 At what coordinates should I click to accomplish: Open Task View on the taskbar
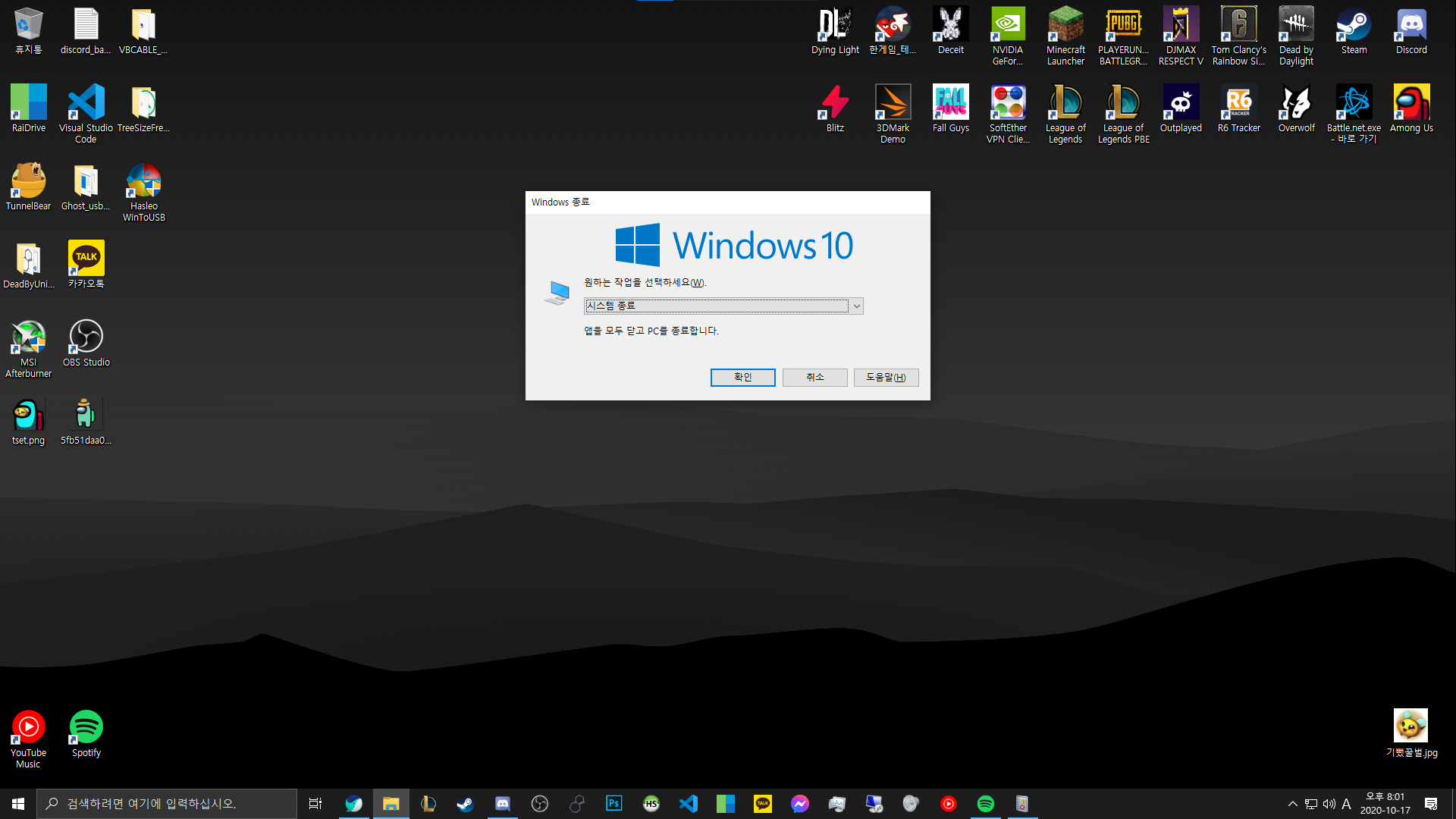[x=315, y=804]
